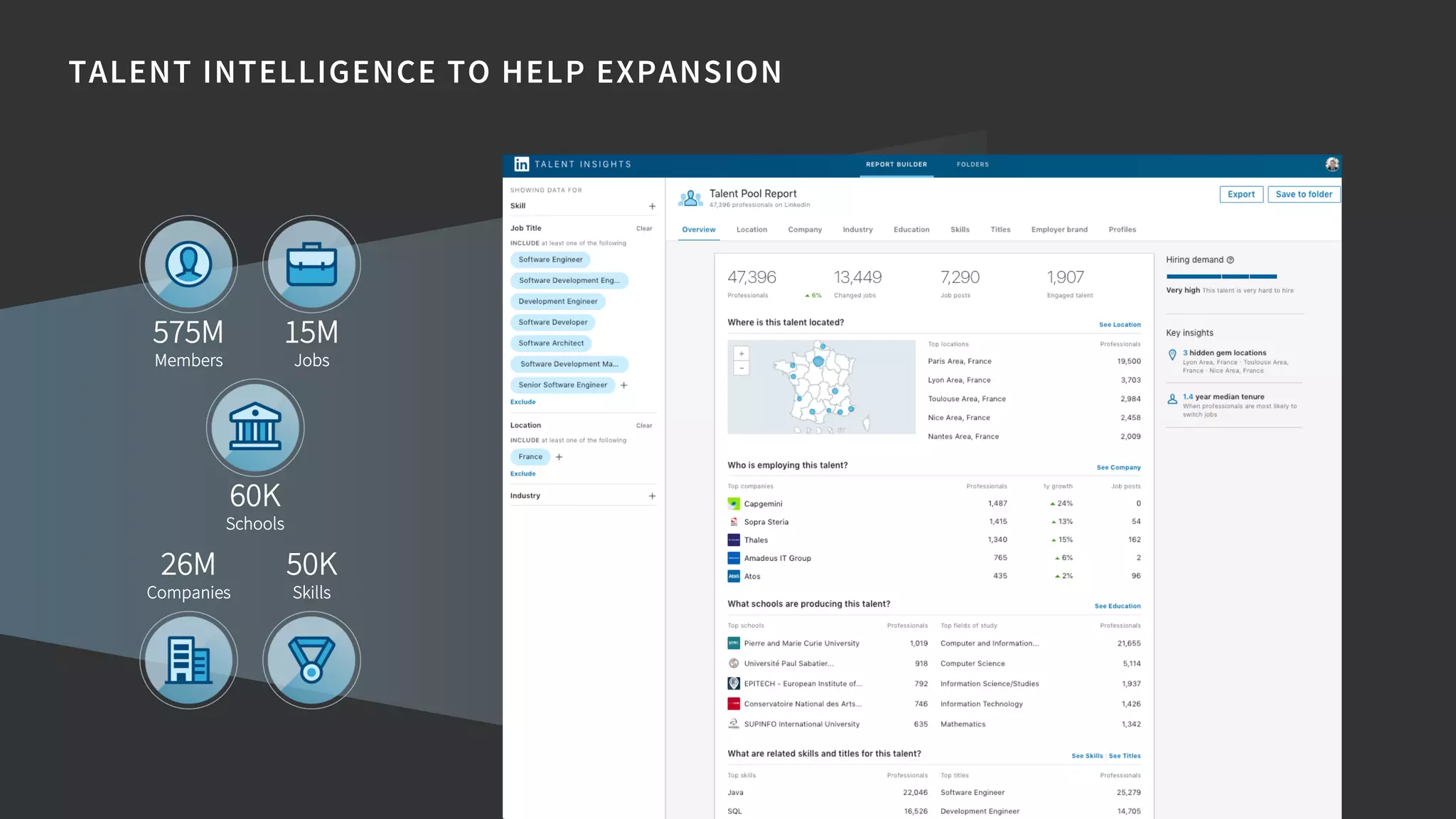Click the Hiring demand level bar
This screenshot has width=1456, height=819.
[1221, 276]
